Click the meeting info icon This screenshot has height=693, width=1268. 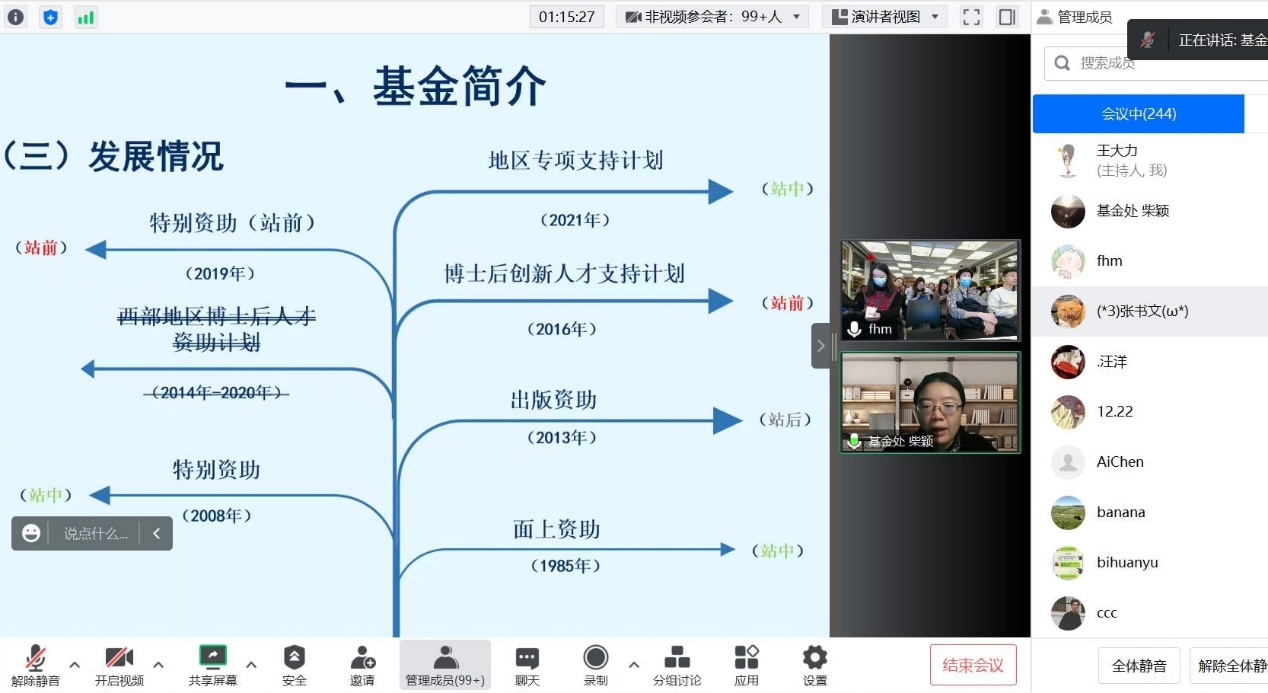(x=15, y=17)
